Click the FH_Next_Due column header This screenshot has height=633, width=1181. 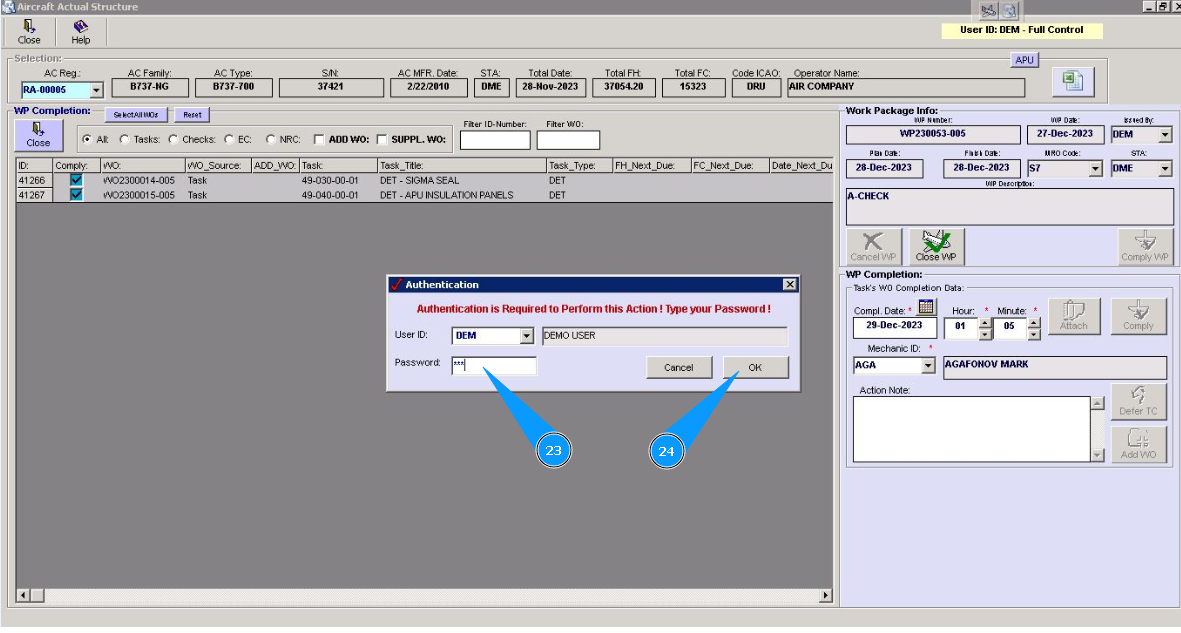(x=652, y=165)
